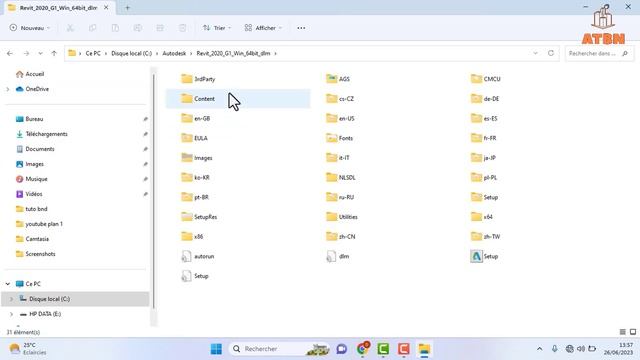This screenshot has width=640, height=360.
Task: Open the fr-FR folder
Action: (x=484, y=138)
